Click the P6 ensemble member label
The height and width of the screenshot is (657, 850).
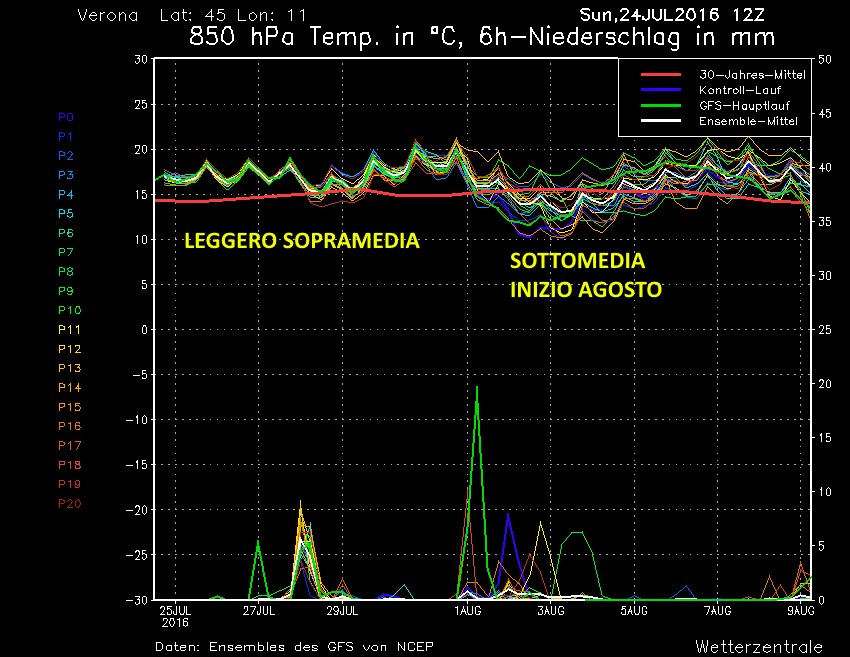[x=66, y=233]
